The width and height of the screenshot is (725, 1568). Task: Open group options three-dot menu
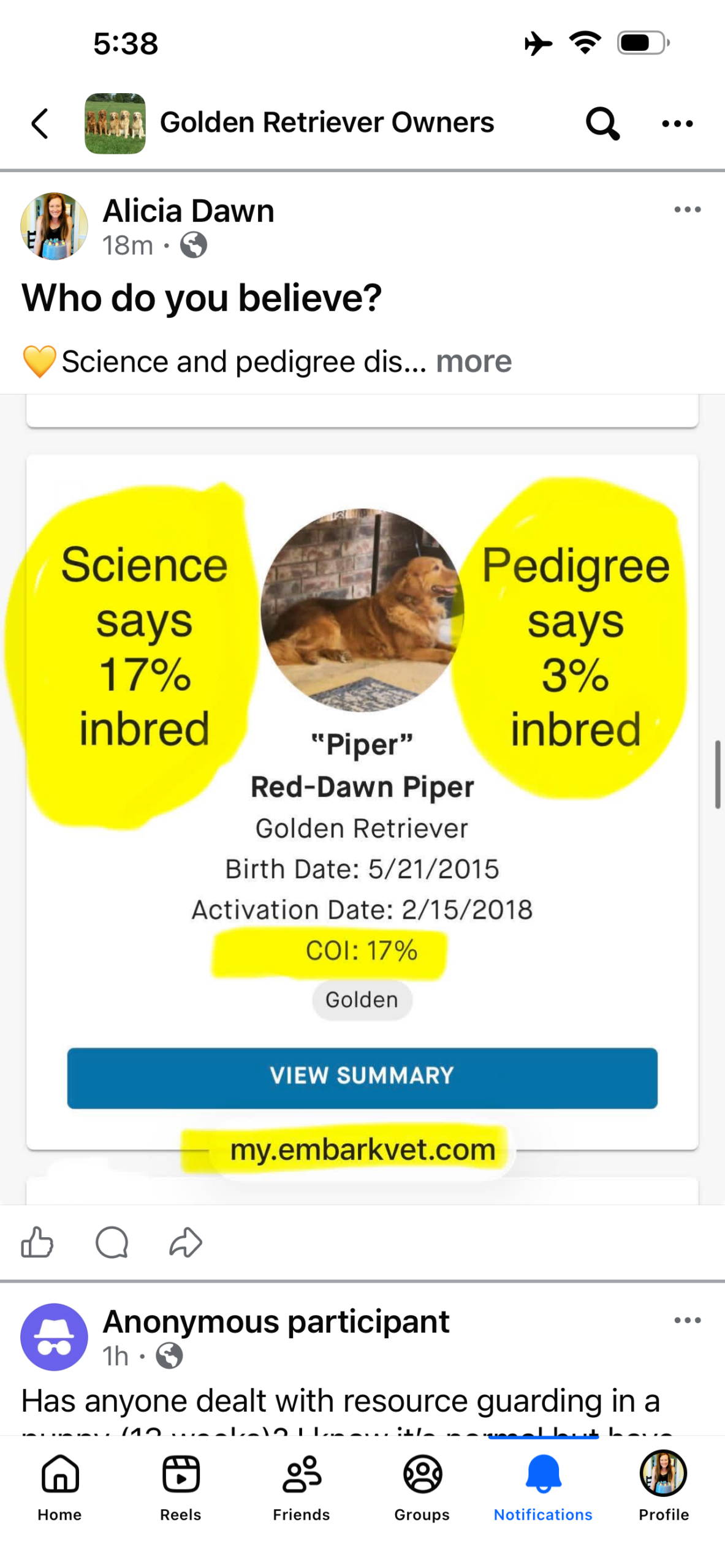677,124
